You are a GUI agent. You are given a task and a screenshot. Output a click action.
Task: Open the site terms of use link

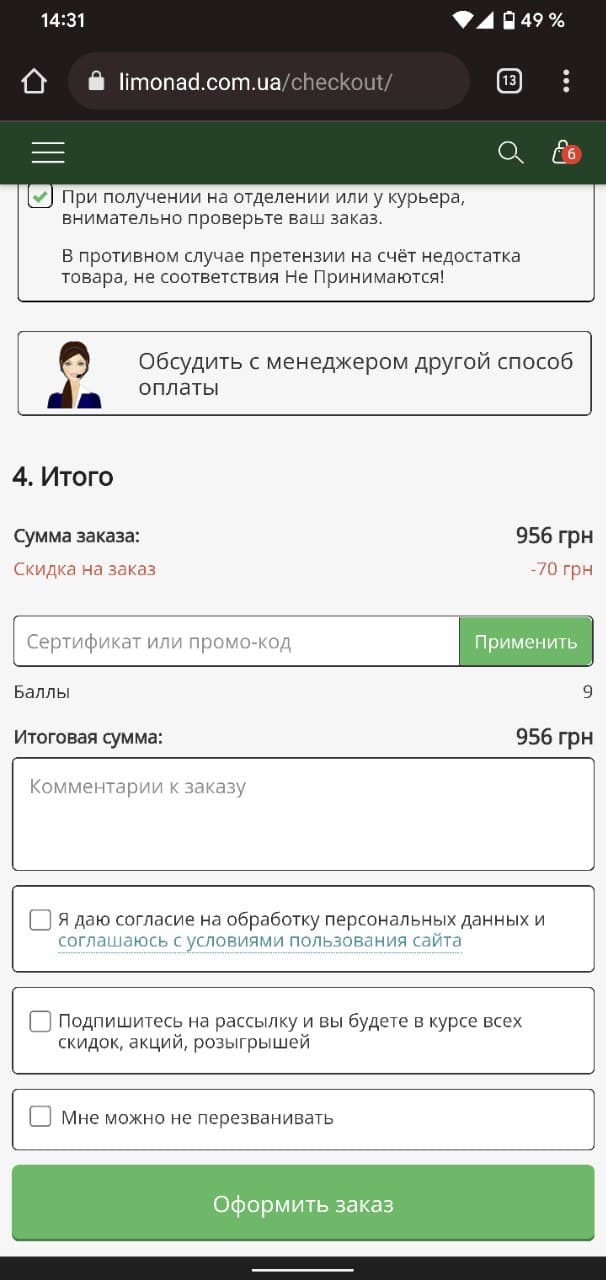tap(260, 941)
